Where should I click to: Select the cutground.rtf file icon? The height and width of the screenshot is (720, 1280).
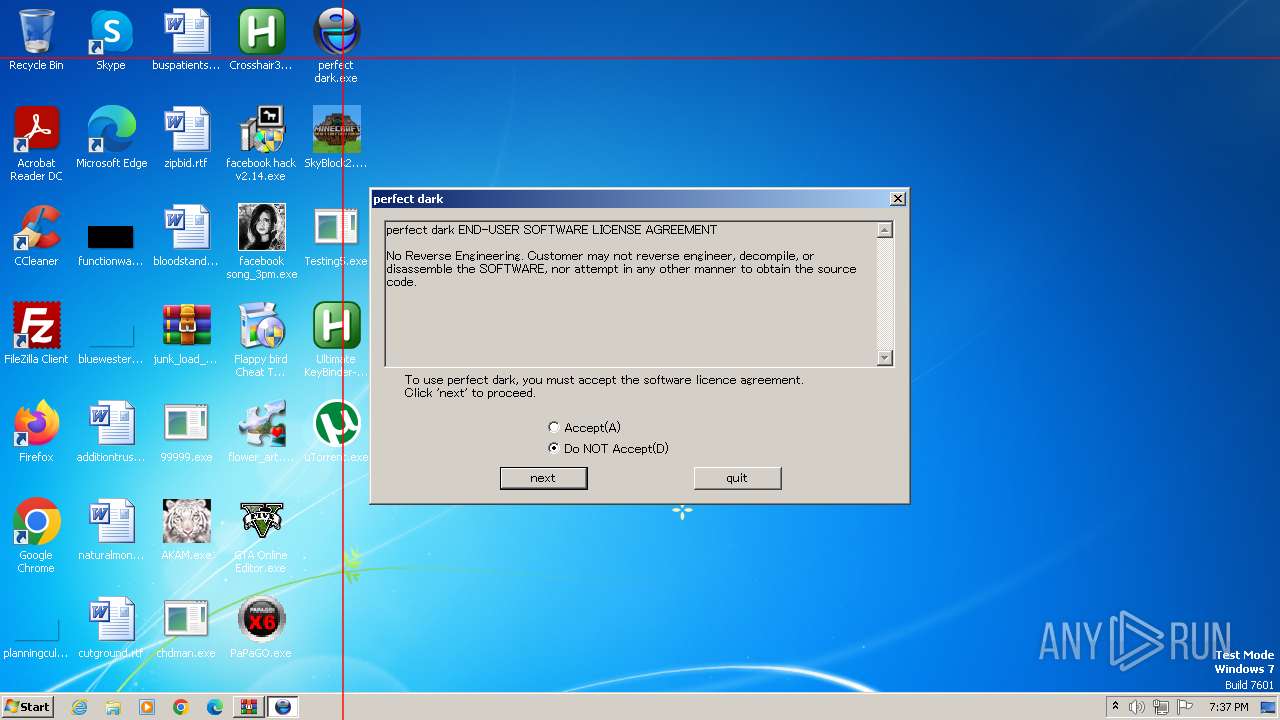[x=111, y=628]
